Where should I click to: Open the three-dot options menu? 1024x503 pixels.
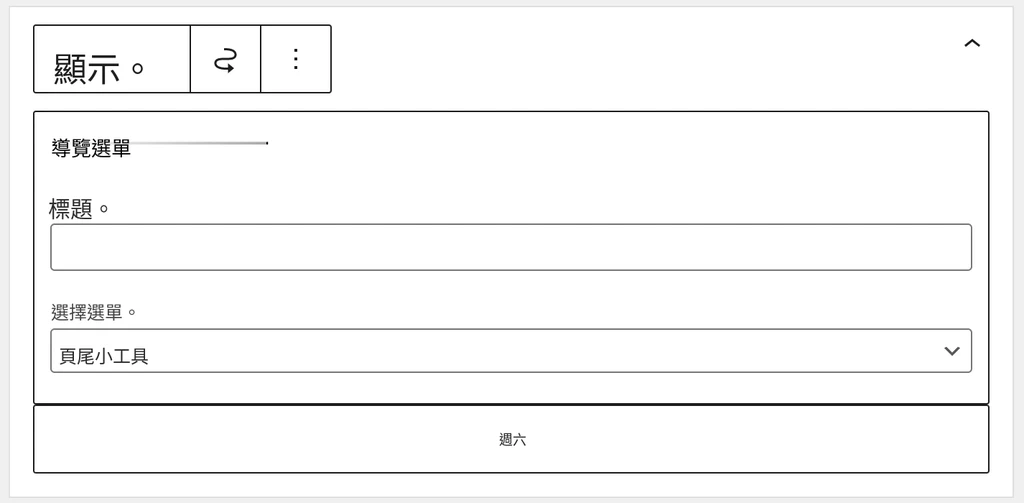coord(296,59)
